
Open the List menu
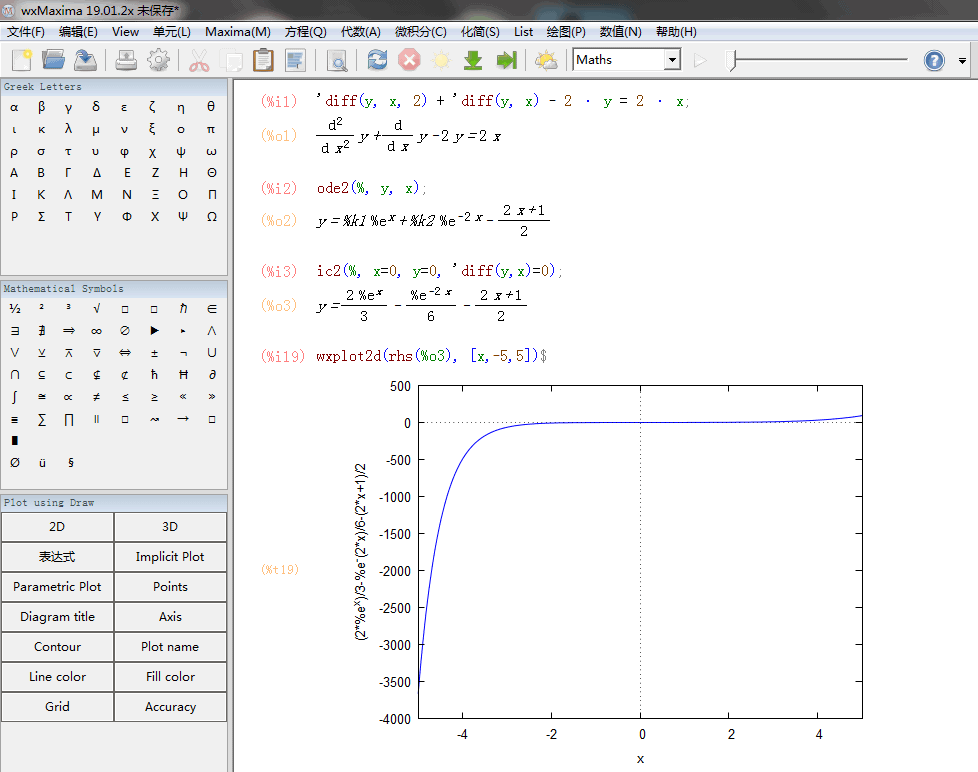523,32
